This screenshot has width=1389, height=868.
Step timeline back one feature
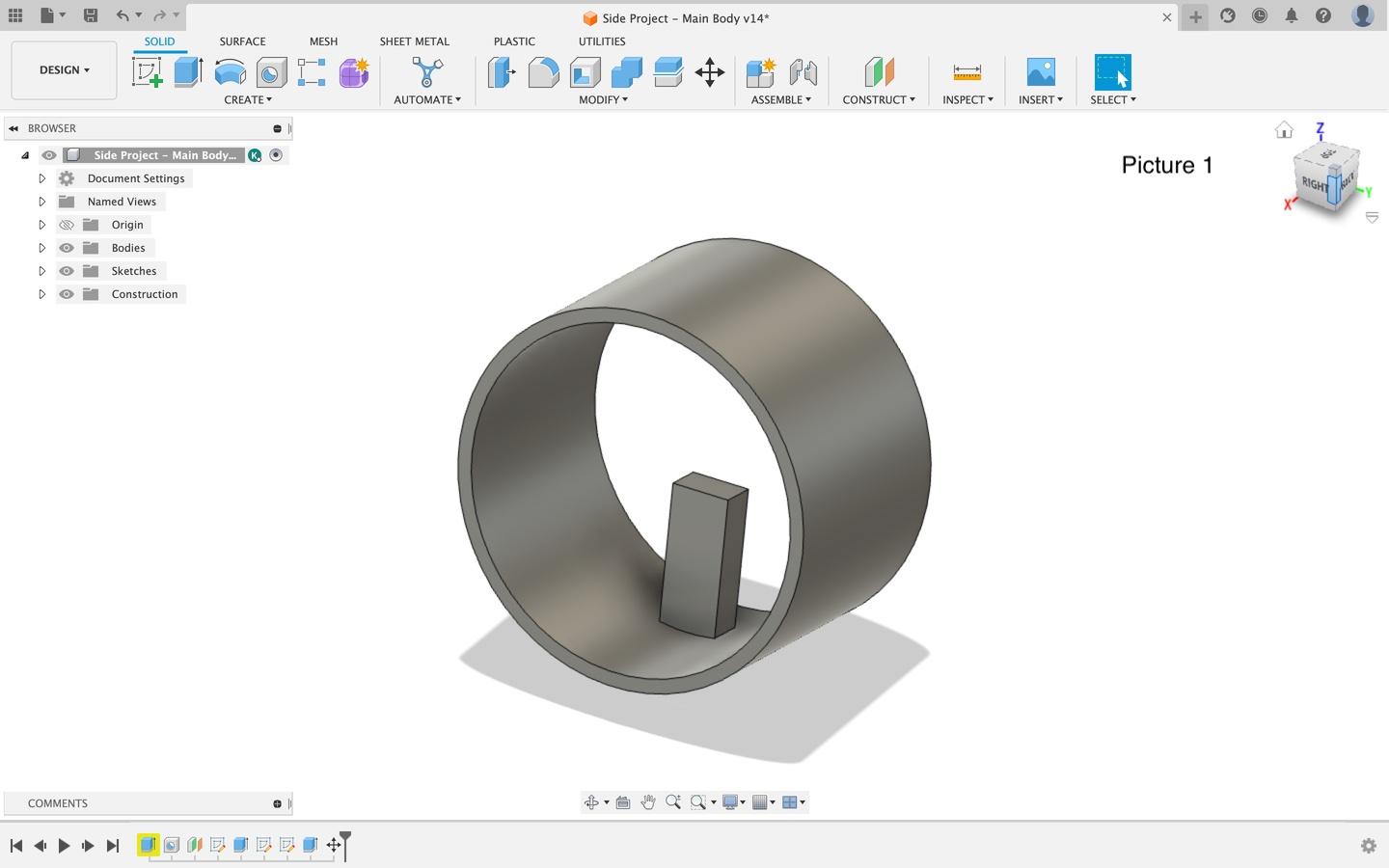[40, 846]
